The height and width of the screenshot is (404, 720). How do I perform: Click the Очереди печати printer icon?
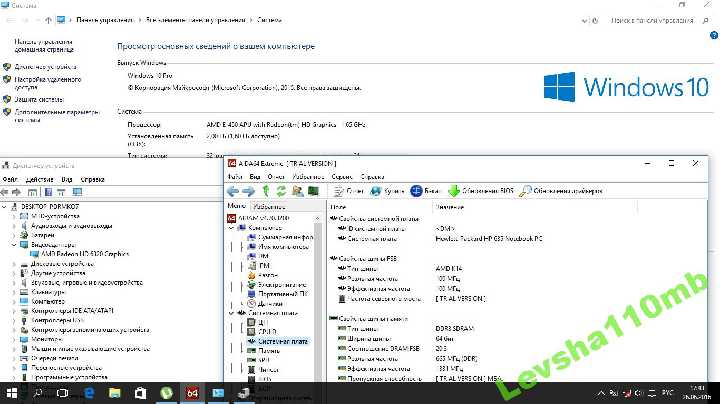[x=24, y=358]
